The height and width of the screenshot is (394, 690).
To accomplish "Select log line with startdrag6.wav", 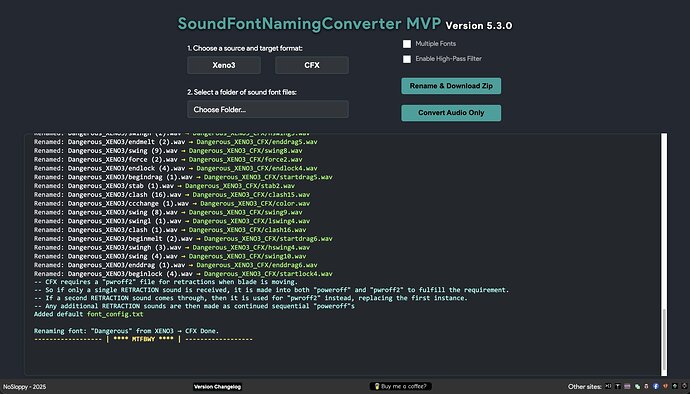I will 183,239.
